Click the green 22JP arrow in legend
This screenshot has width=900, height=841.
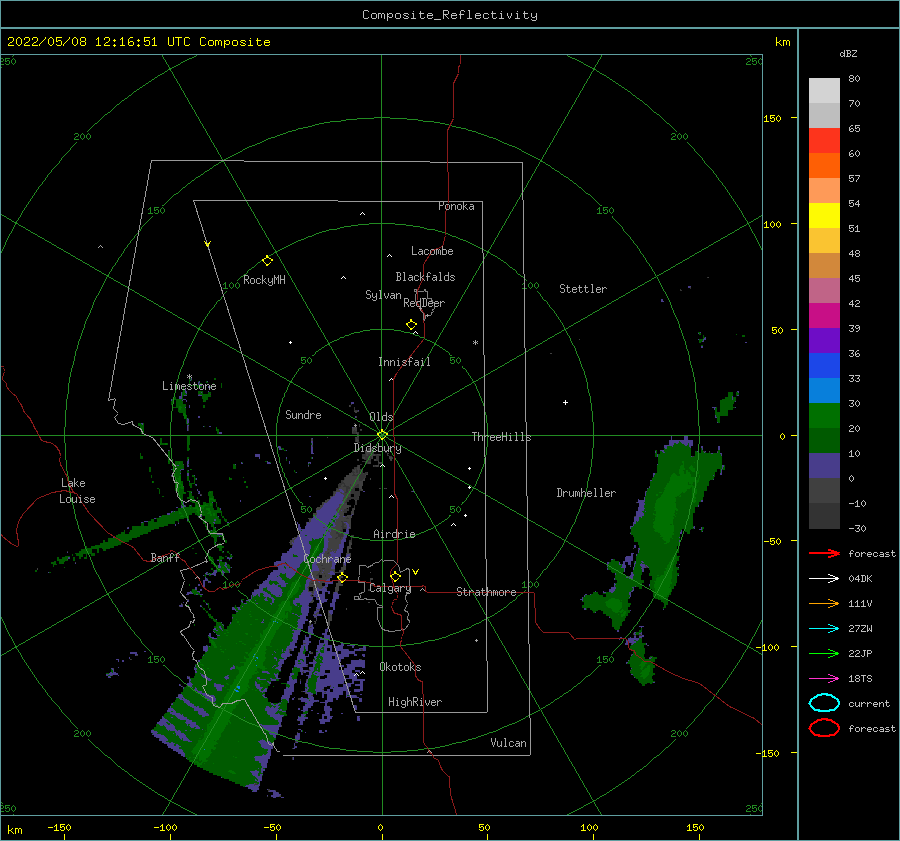point(824,653)
